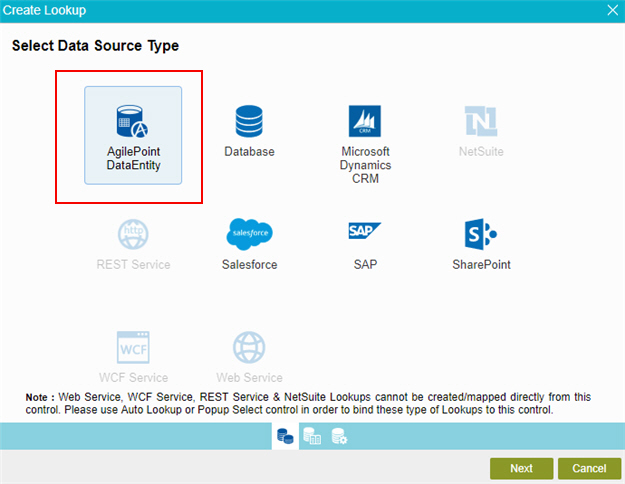Select the Web Service globe icon
The image size is (625, 484).
click(x=249, y=347)
